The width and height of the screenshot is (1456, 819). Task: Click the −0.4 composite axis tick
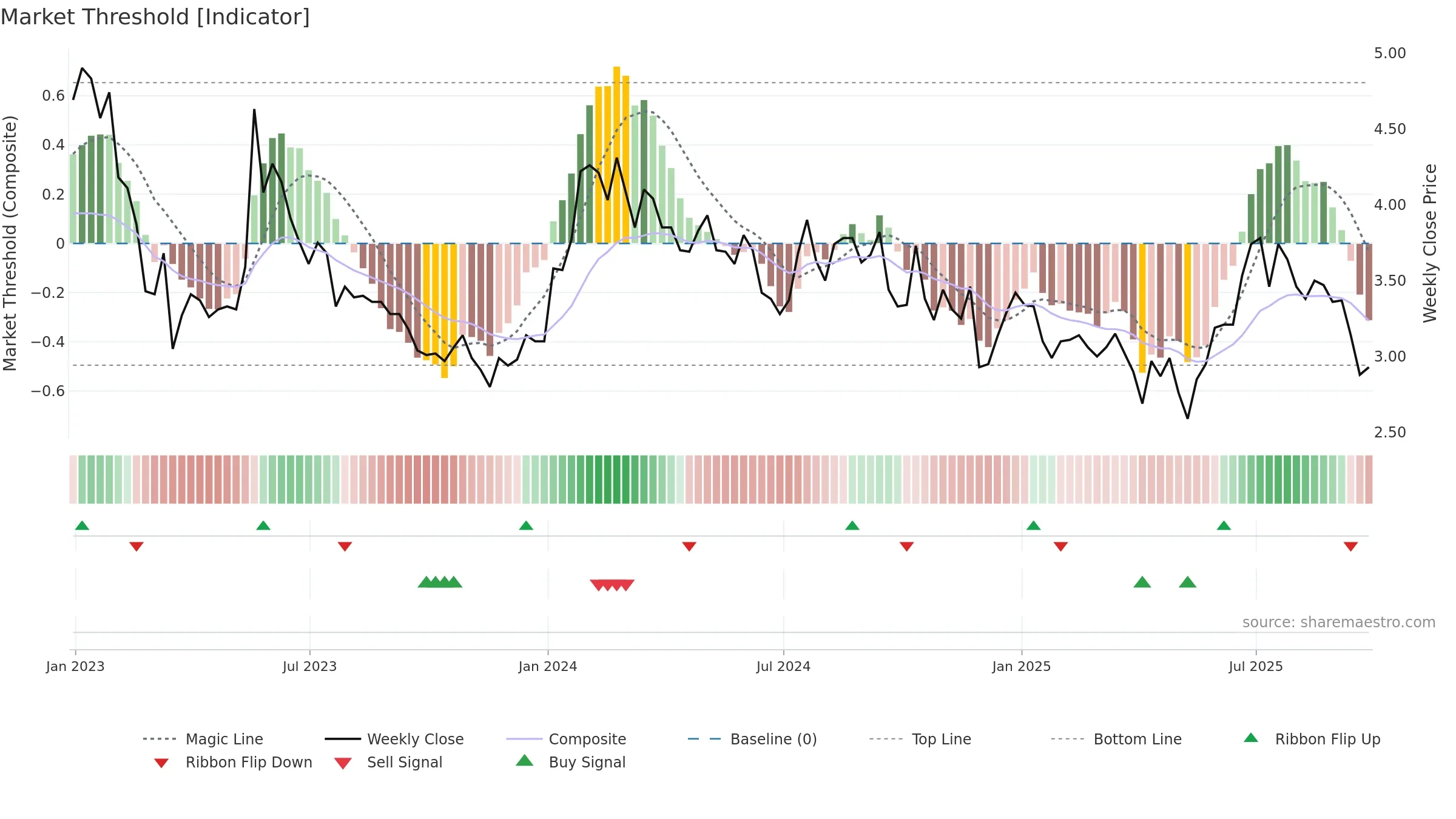(x=48, y=342)
